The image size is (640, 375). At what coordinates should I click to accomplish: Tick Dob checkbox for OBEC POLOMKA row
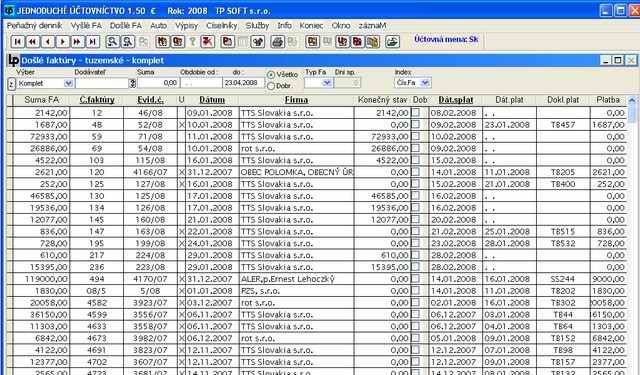[416, 171]
